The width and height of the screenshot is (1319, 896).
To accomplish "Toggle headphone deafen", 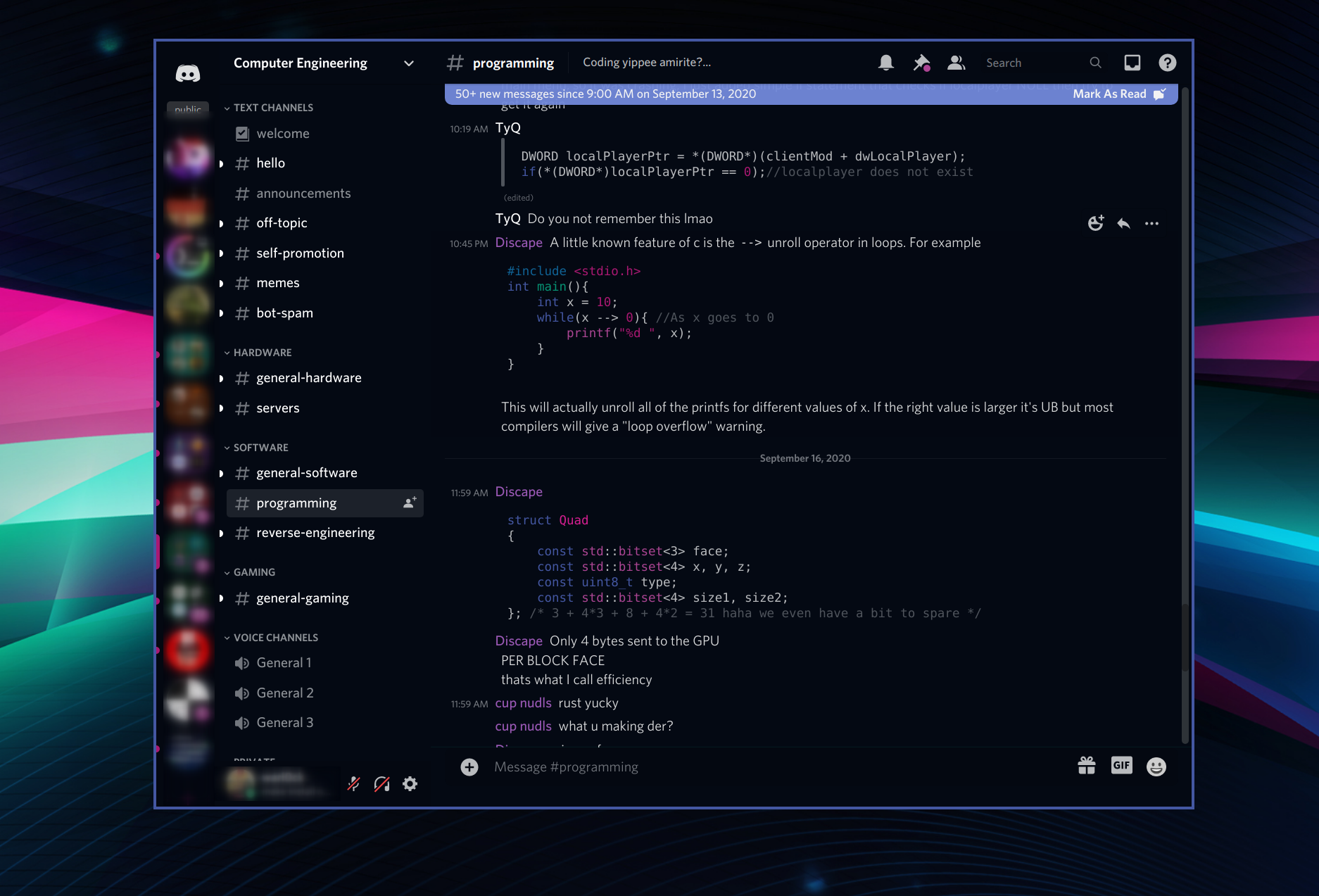I will click(x=381, y=783).
